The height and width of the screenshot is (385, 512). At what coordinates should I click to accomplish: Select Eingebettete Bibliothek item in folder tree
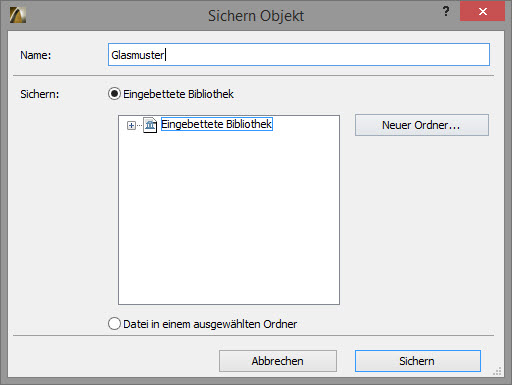click(x=217, y=124)
